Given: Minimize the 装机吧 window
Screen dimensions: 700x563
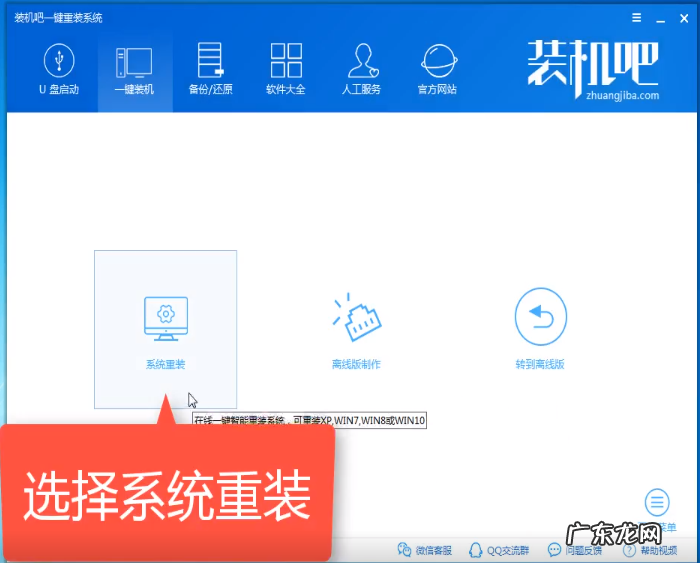Looking at the screenshot, I should (661, 19).
